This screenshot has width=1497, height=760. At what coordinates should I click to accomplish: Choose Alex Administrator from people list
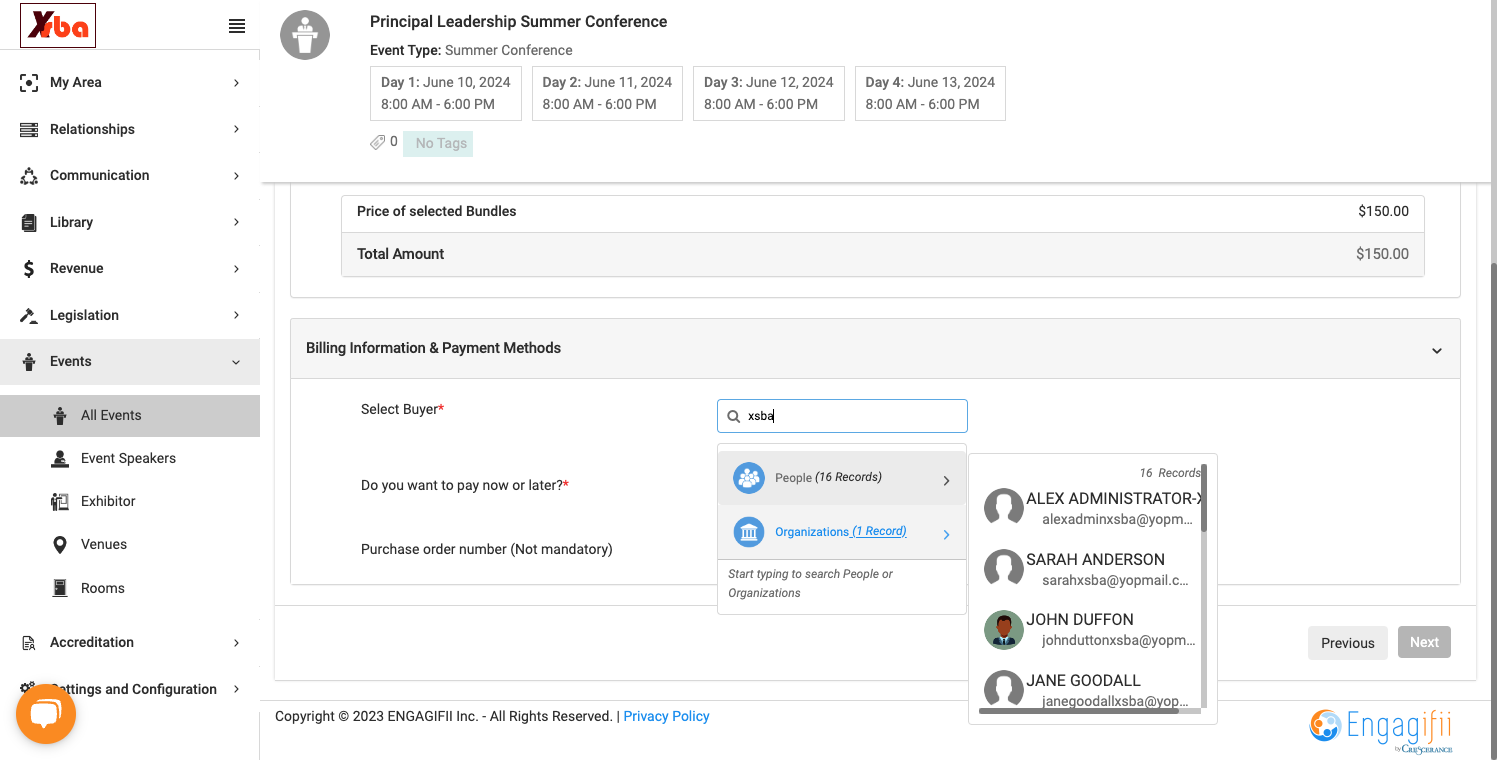tap(1092, 508)
